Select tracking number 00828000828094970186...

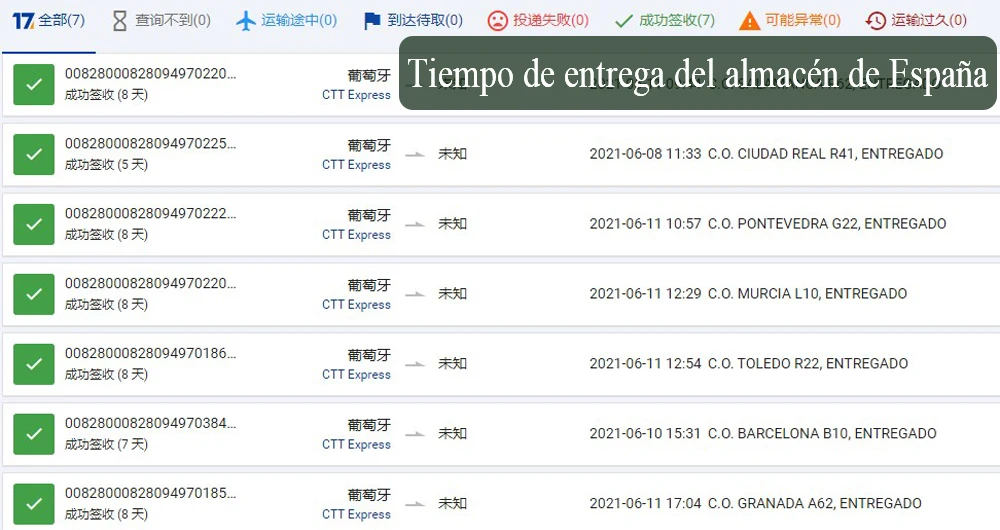tap(151, 353)
